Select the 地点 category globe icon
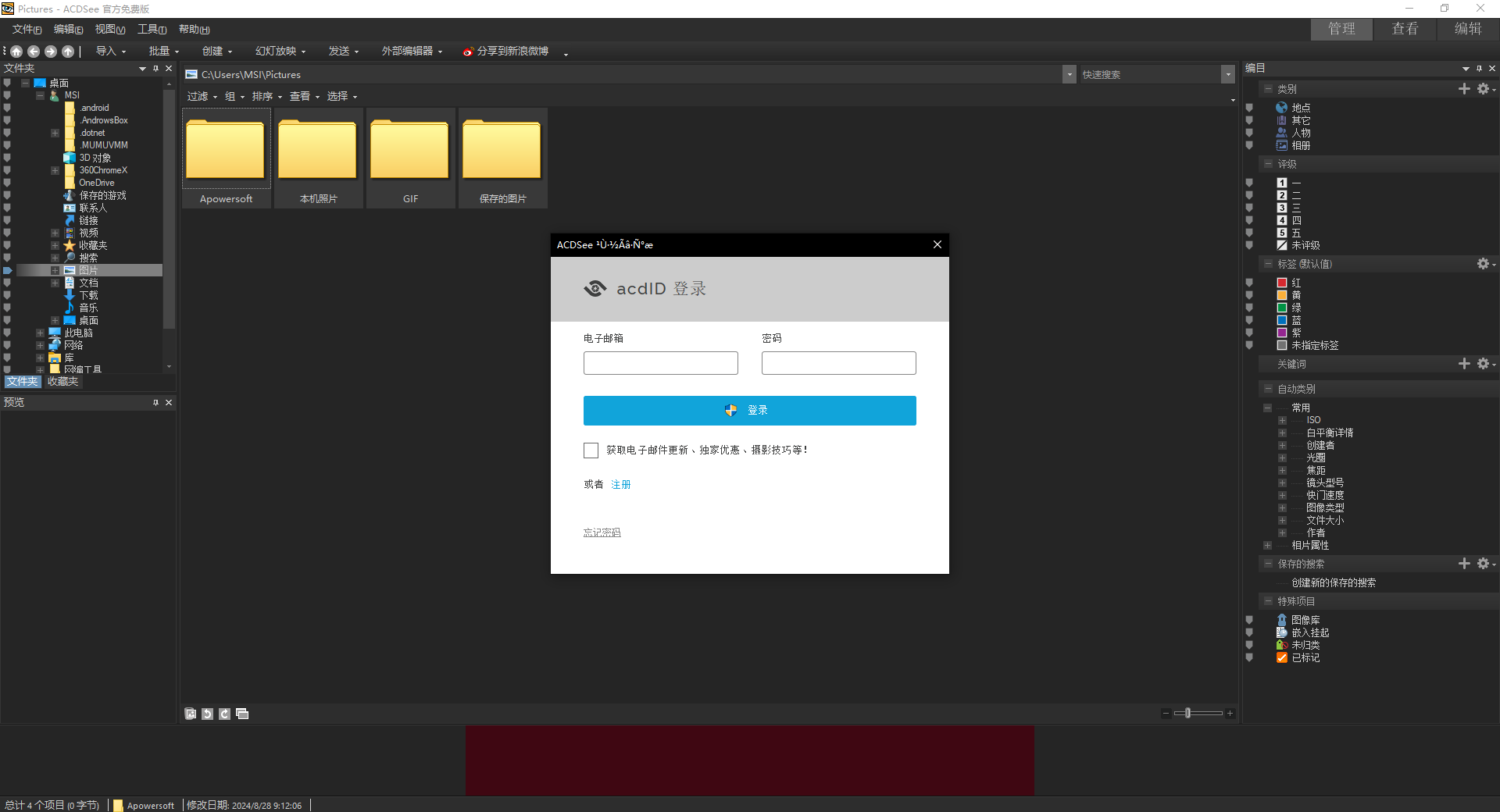This screenshot has width=1500, height=812. click(x=1281, y=107)
